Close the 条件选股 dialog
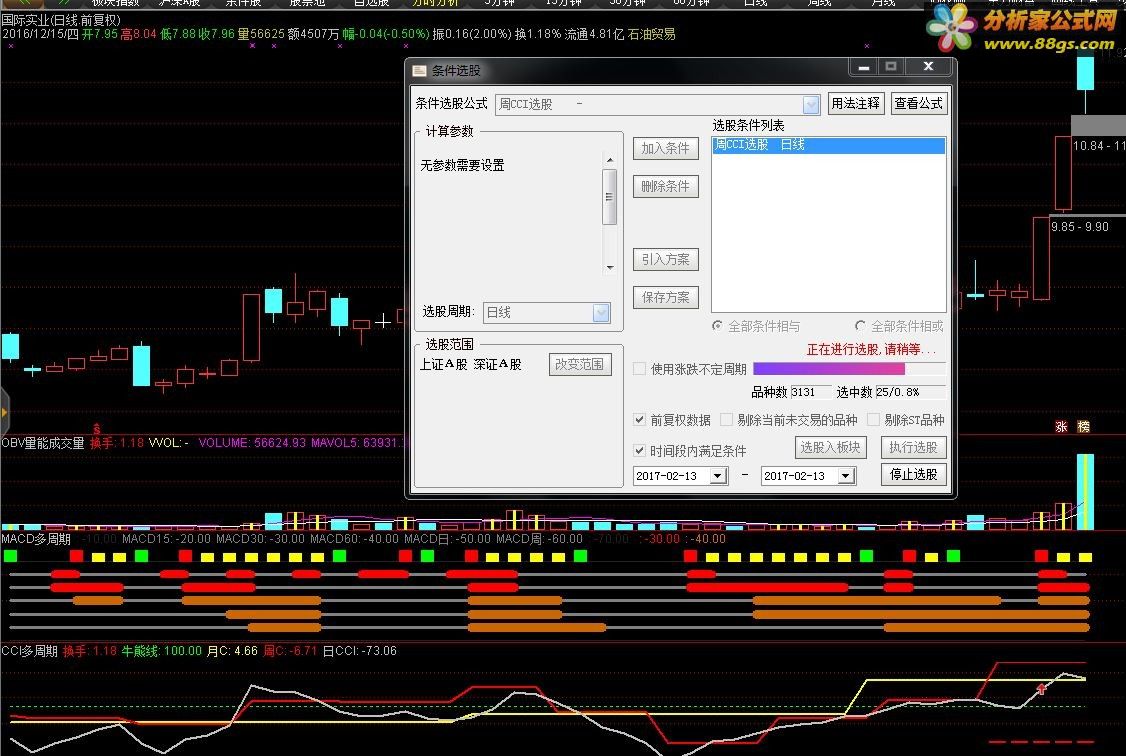The height and width of the screenshot is (756, 1126). tap(928, 67)
